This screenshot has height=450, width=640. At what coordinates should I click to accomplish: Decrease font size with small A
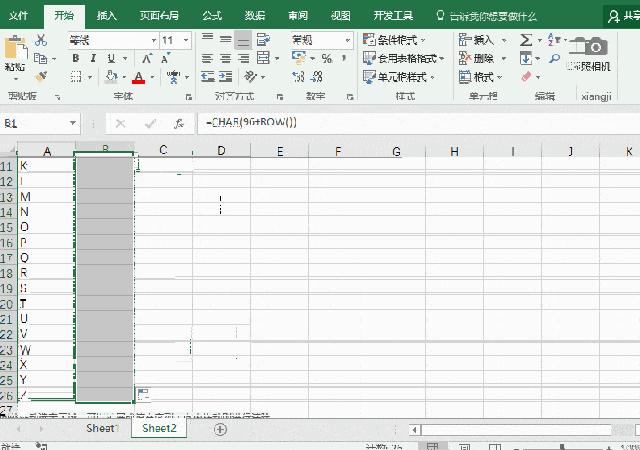(165, 58)
